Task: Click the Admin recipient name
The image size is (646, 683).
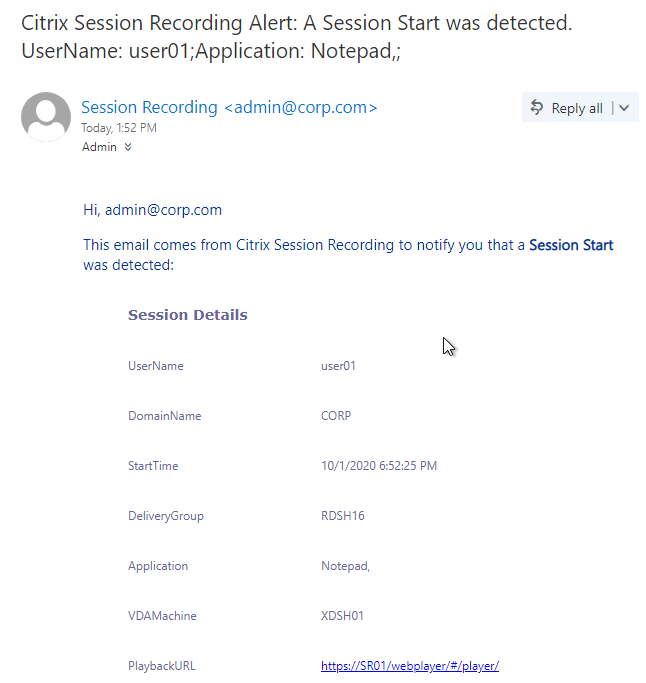Action: point(99,147)
